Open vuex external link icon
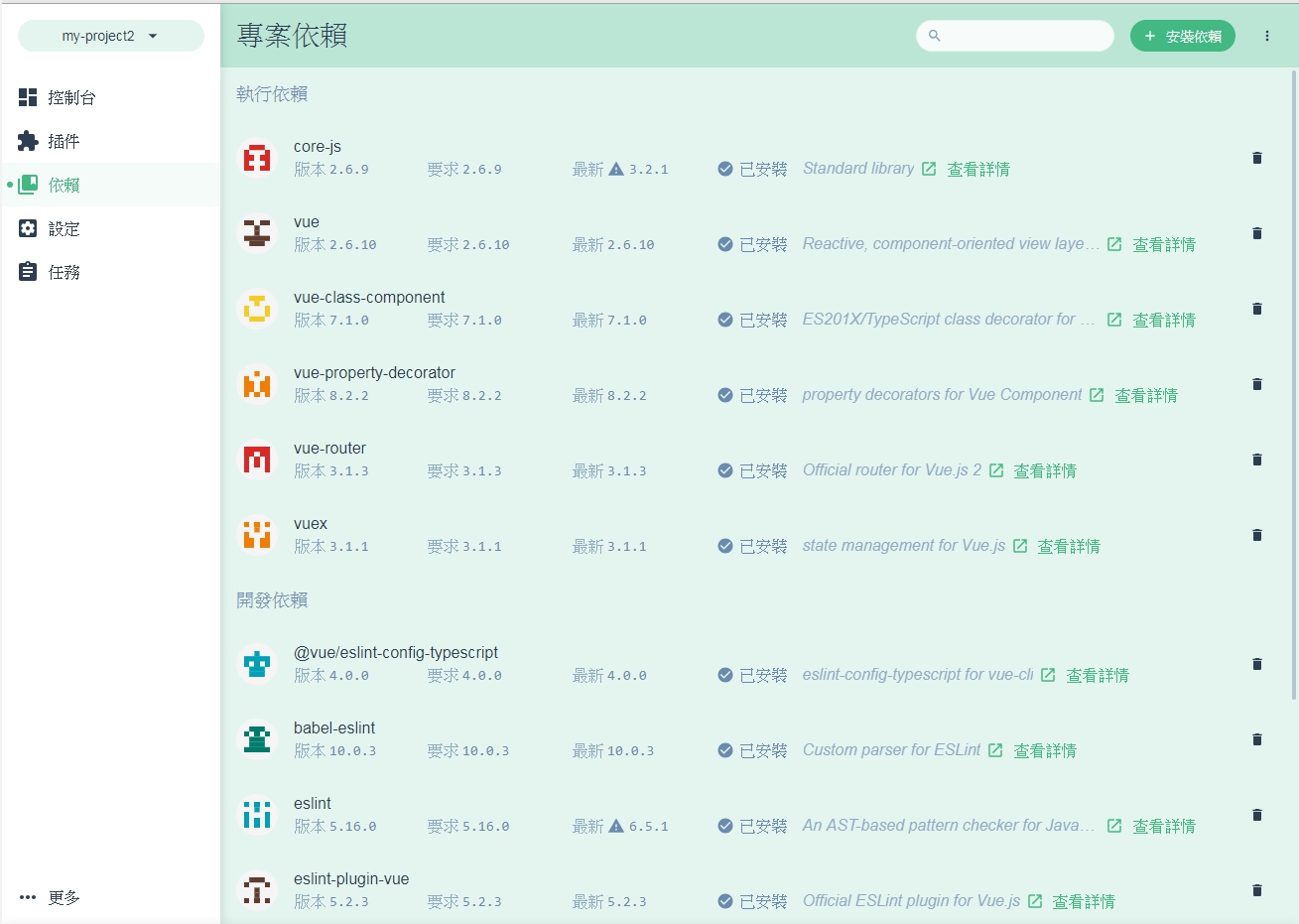The width and height of the screenshot is (1299, 924). click(1020, 546)
